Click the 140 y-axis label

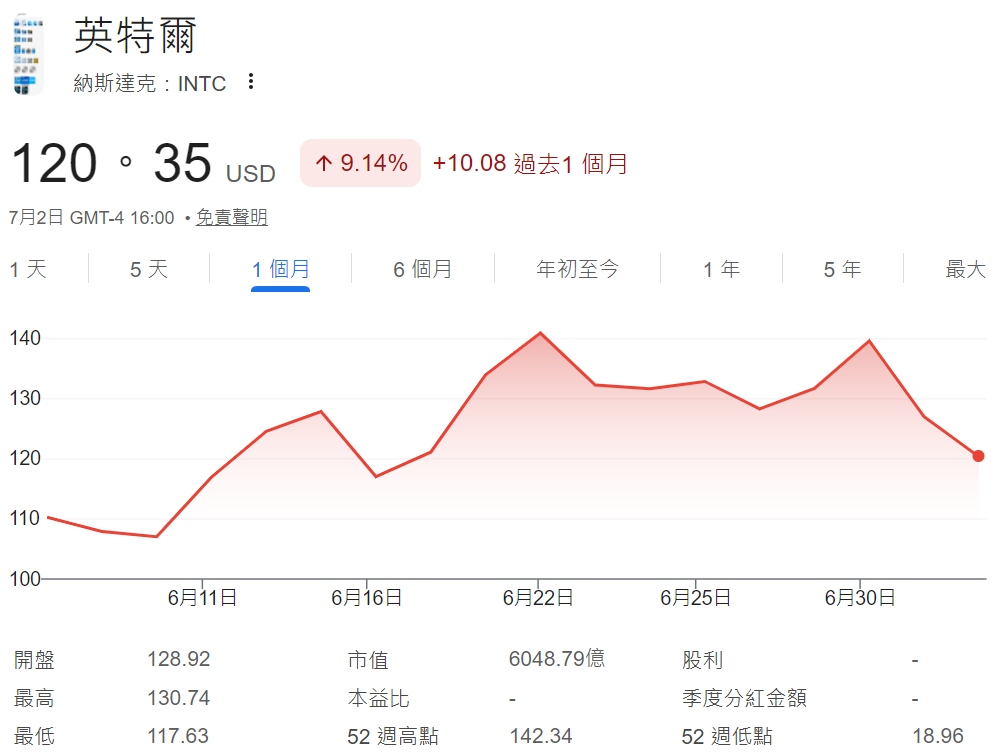(x=25, y=338)
